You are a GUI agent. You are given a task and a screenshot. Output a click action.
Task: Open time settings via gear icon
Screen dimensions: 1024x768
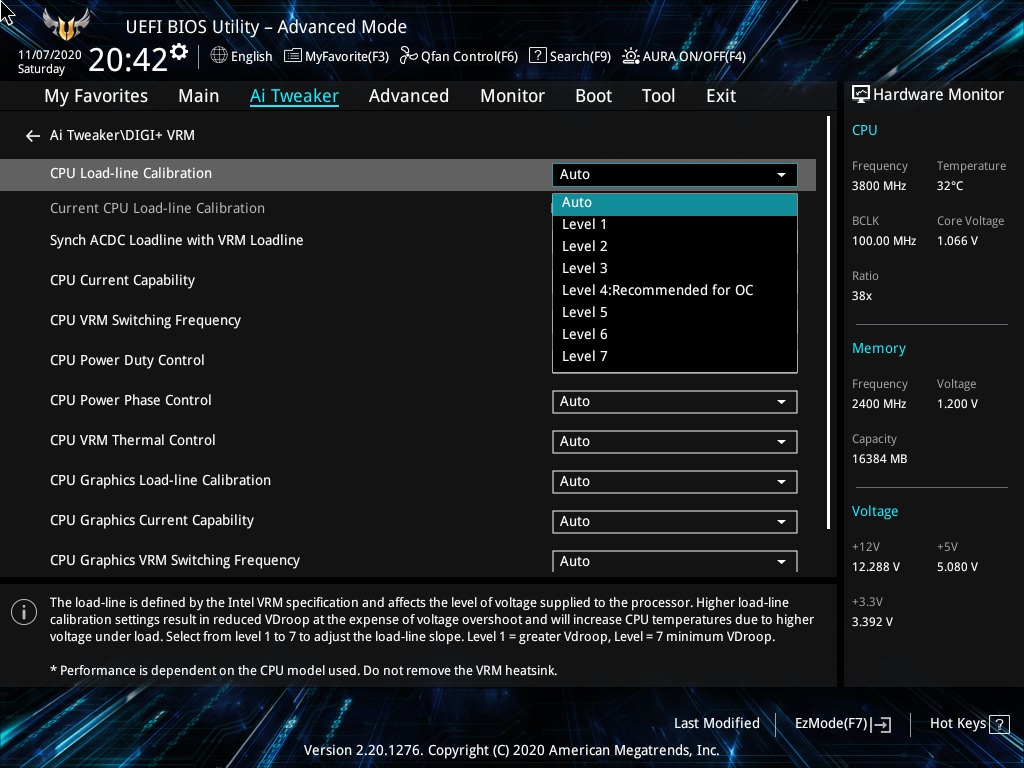(x=179, y=52)
